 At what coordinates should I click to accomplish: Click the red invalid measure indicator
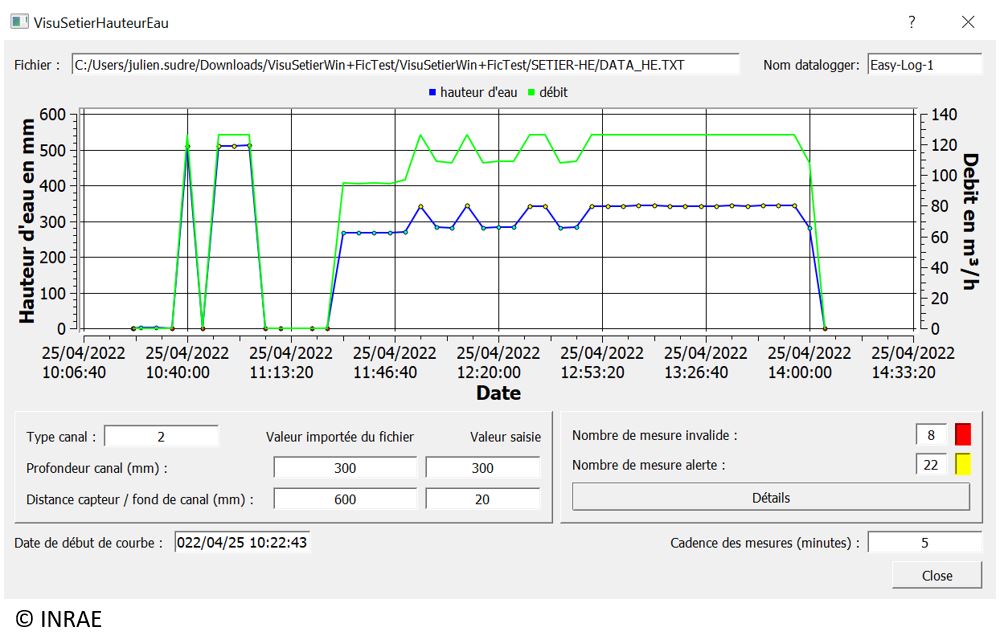pyautogui.click(x=963, y=435)
